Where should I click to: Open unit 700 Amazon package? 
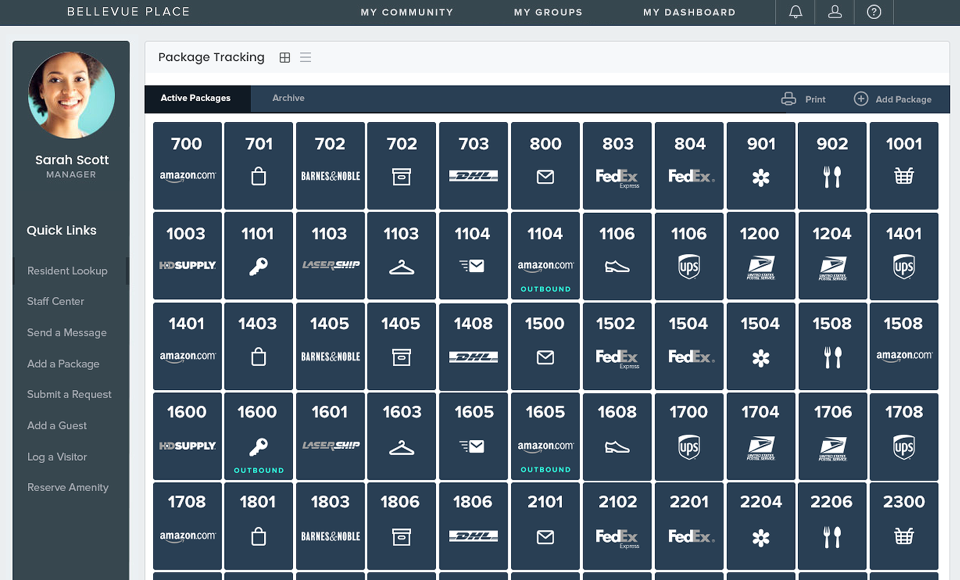(x=187, y=165)
